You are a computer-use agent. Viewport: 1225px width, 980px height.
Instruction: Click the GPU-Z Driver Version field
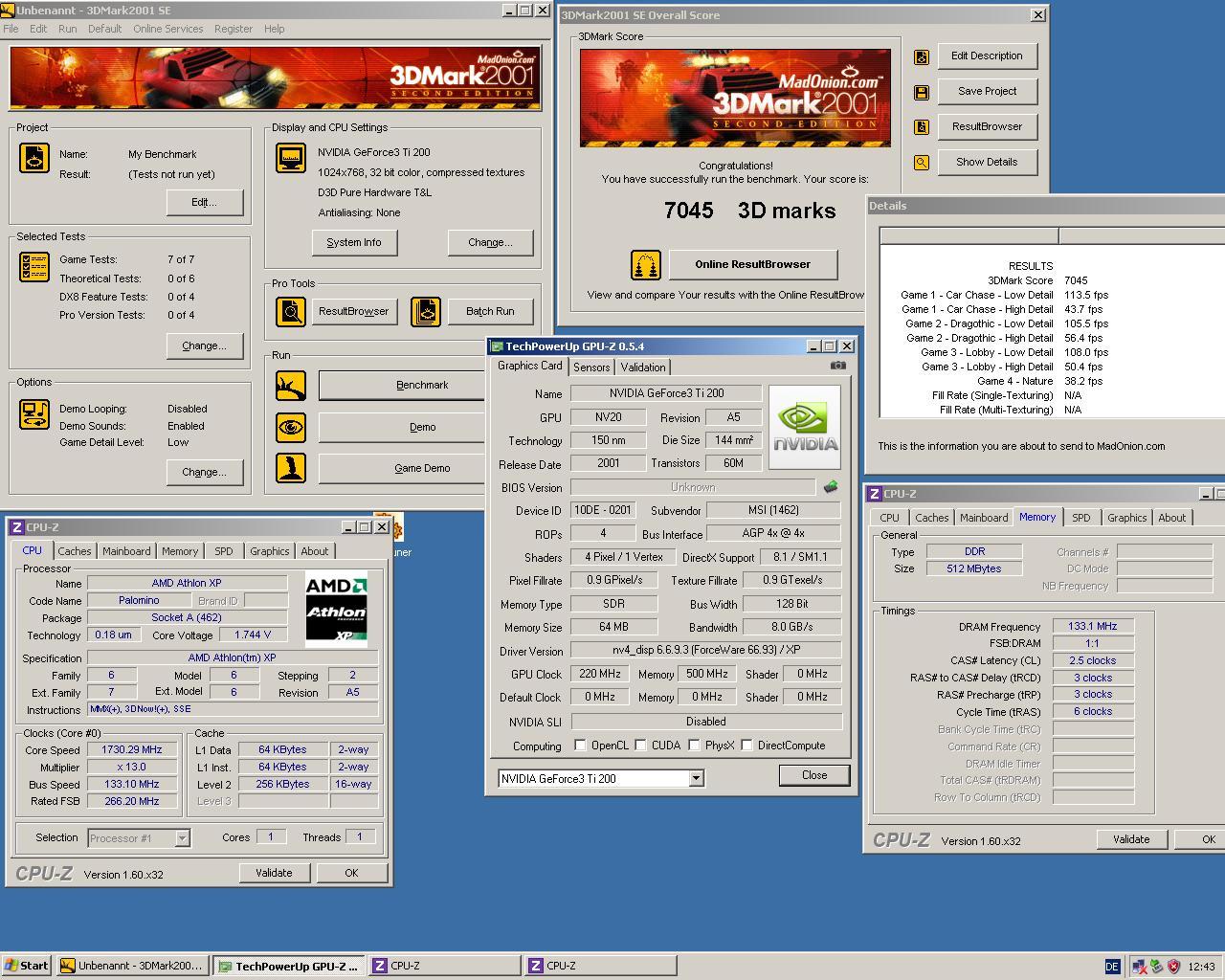(705, 650)
